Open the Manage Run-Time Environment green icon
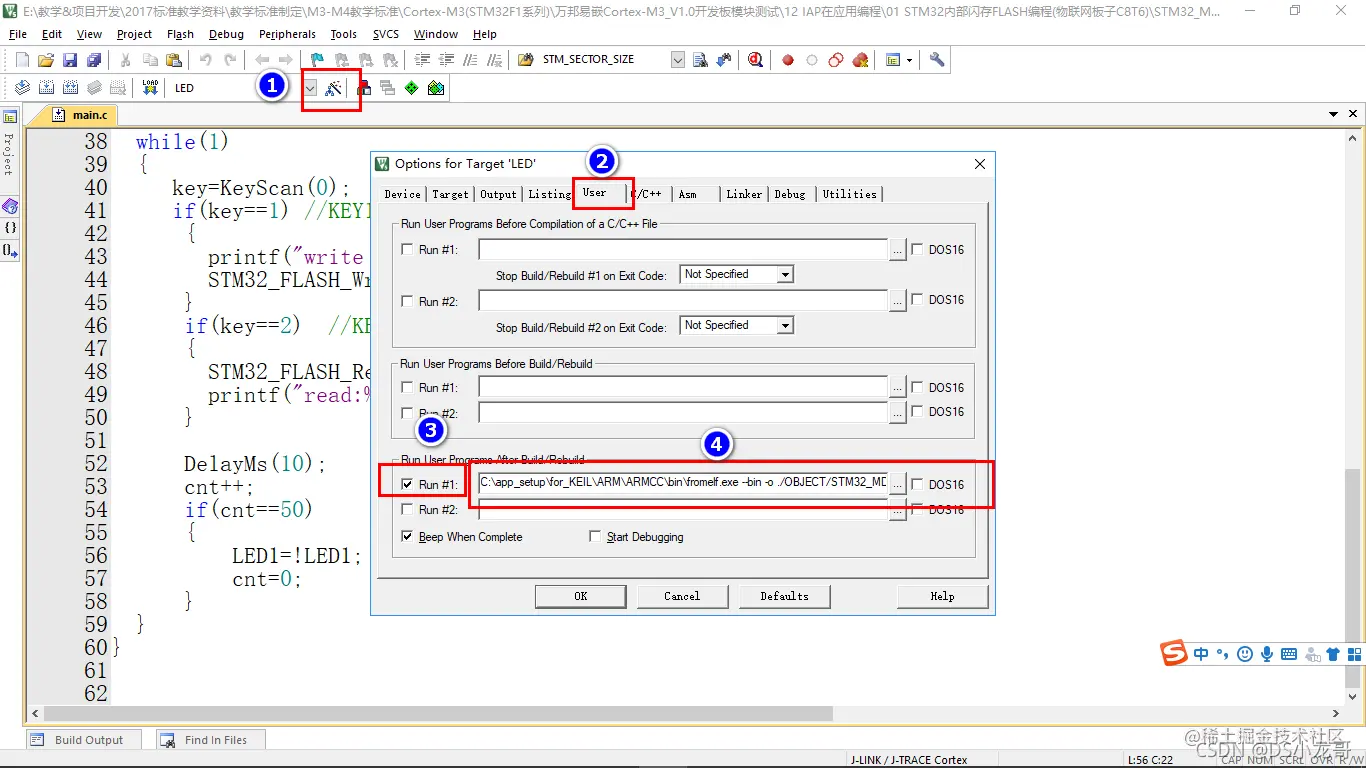 (412, 88)
